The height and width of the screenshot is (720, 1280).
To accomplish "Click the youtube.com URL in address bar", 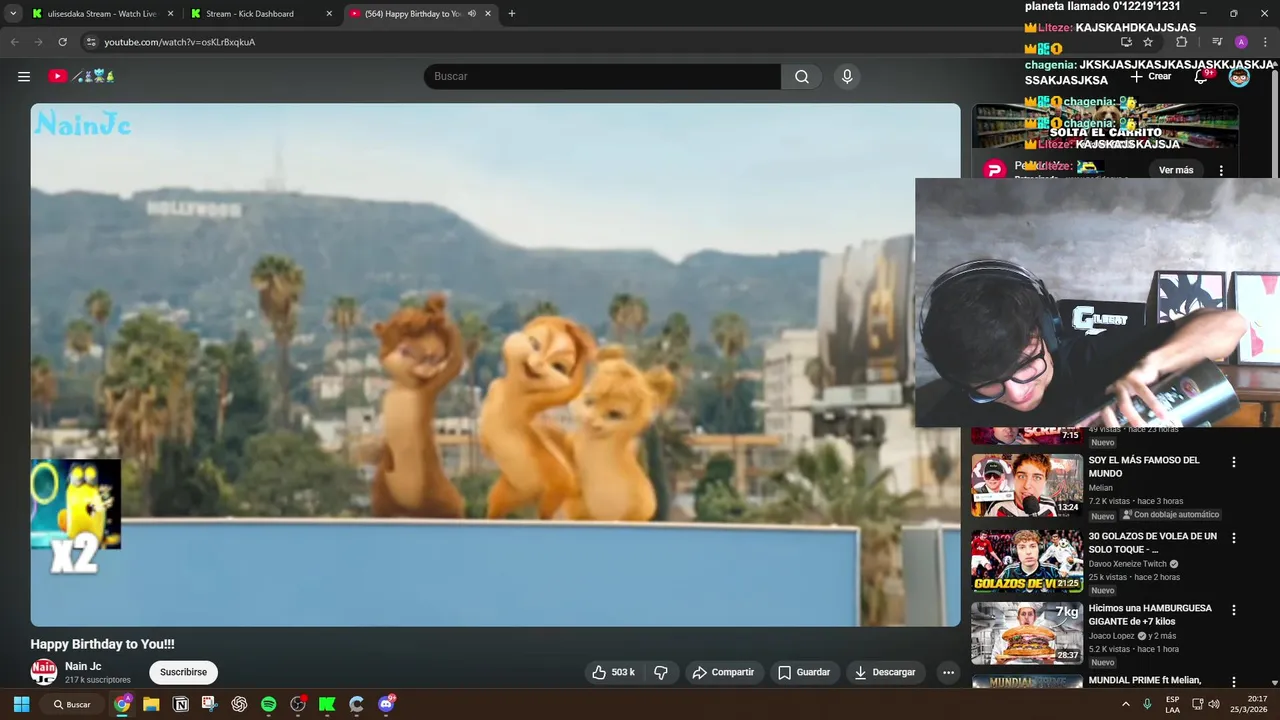I will coord(180,42).
